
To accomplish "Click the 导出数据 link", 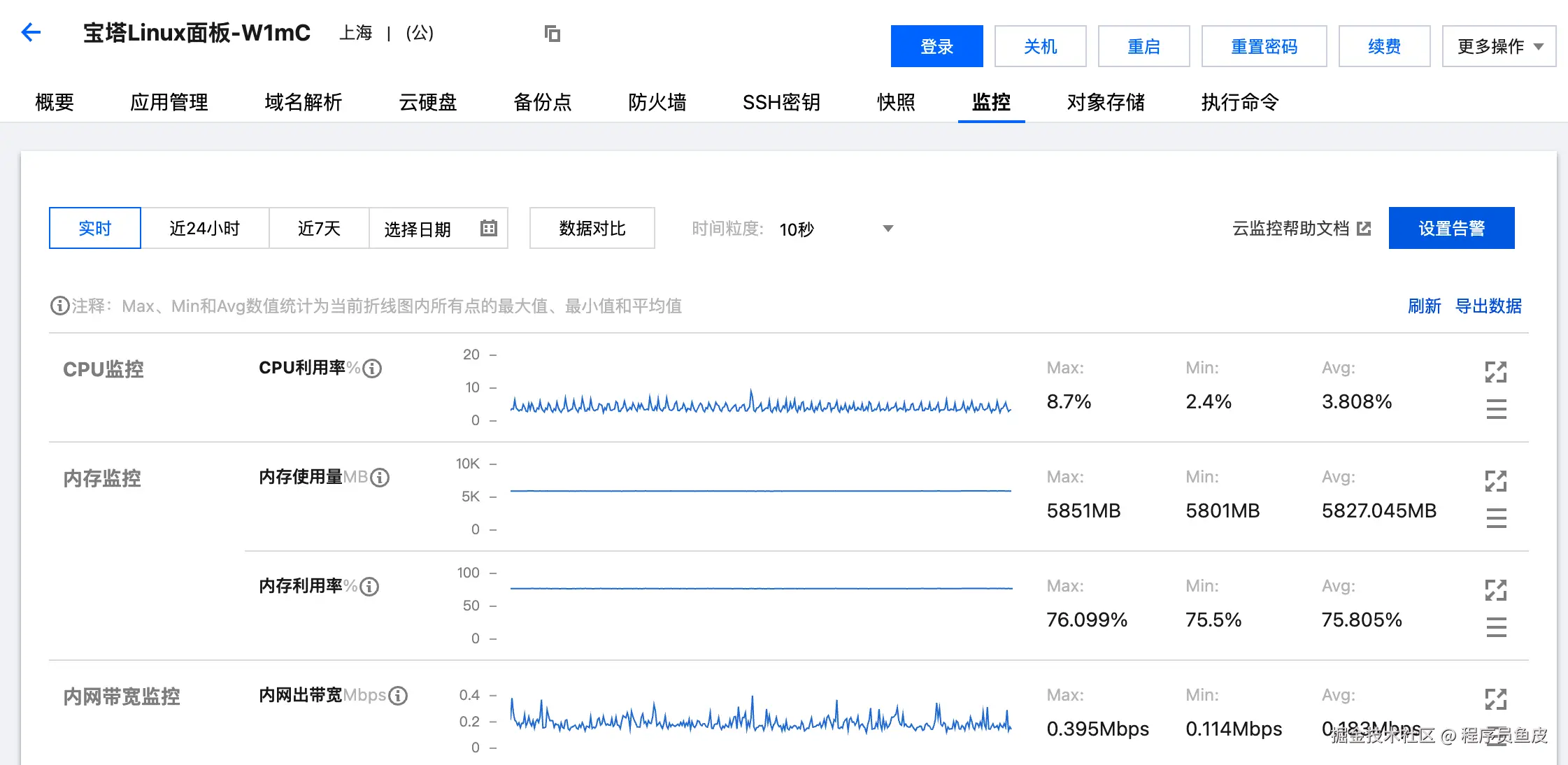I will point(1488,306).
